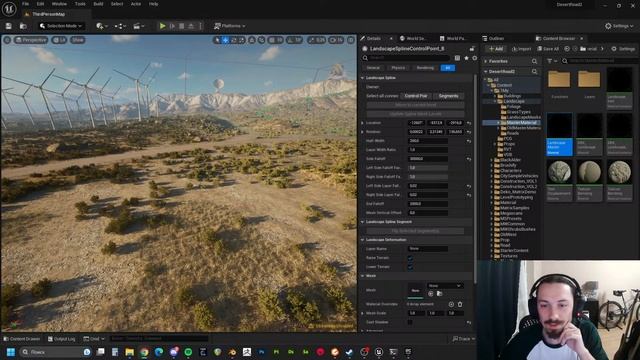Open File Explorer from taskbar

point(129,352)
